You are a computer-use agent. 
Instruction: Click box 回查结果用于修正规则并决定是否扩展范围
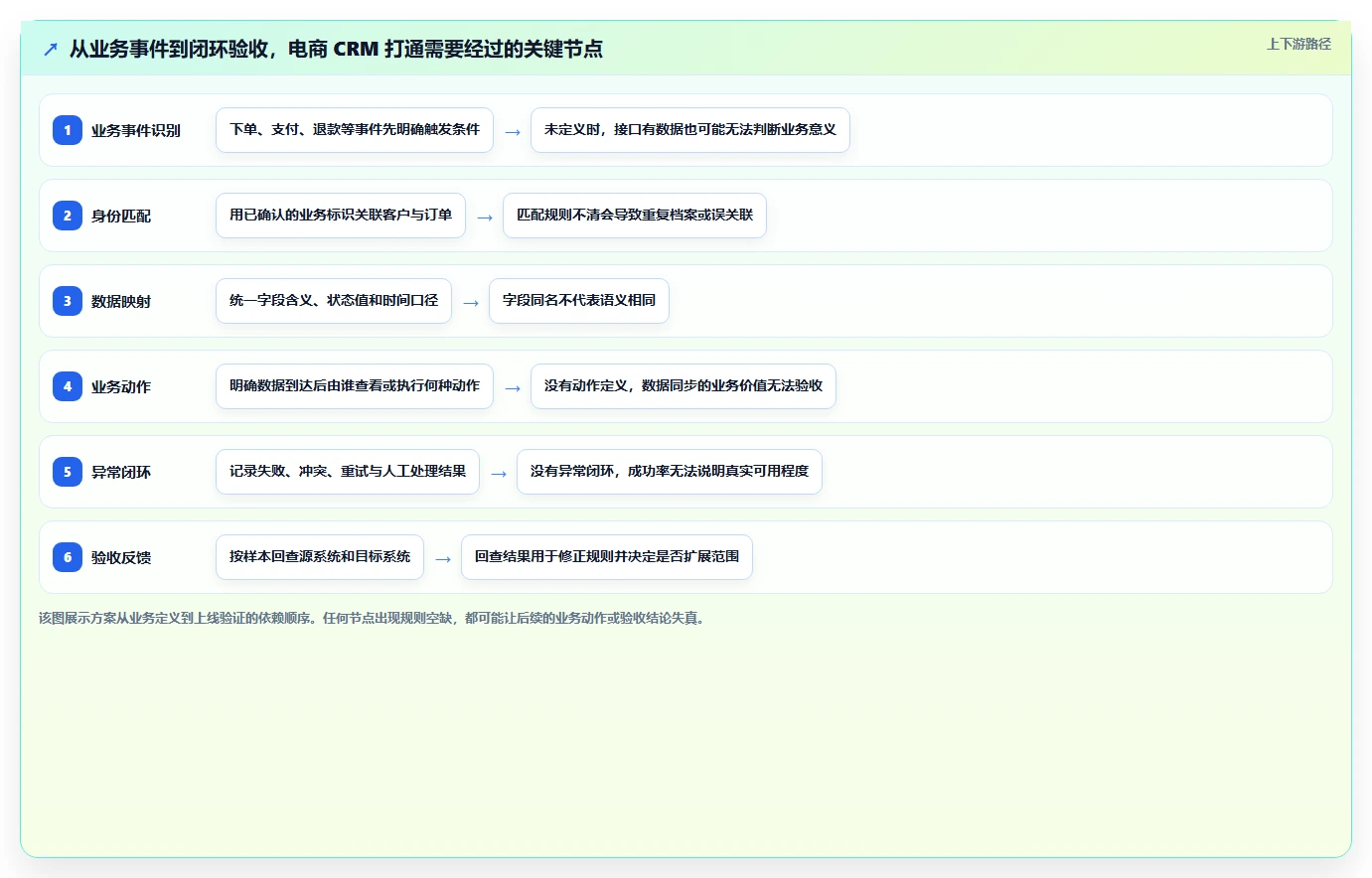607,557
